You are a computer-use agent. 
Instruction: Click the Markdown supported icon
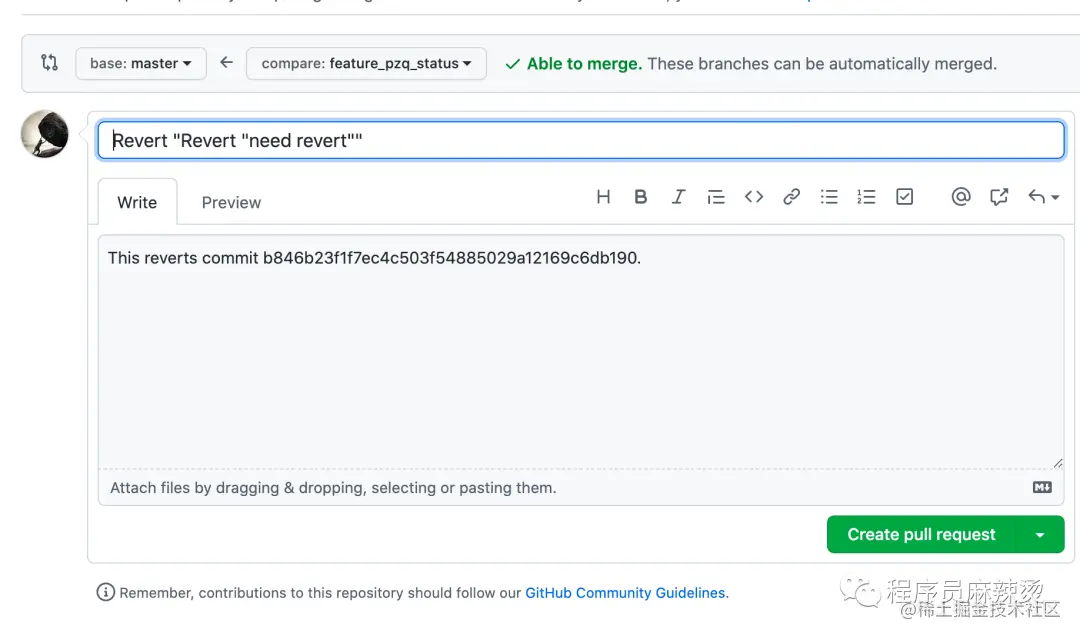click(1042, 488)
